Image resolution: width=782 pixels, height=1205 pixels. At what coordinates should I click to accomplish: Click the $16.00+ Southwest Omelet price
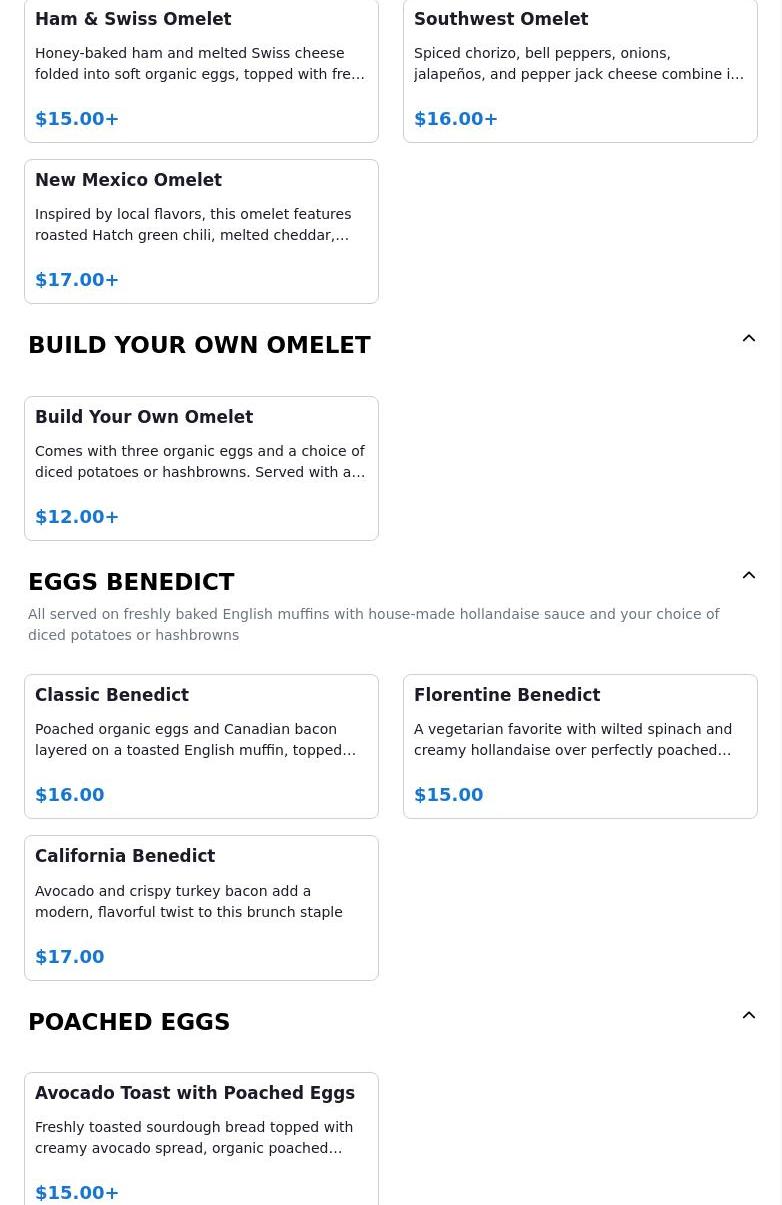pyautogui.click(x=456, y=119)
